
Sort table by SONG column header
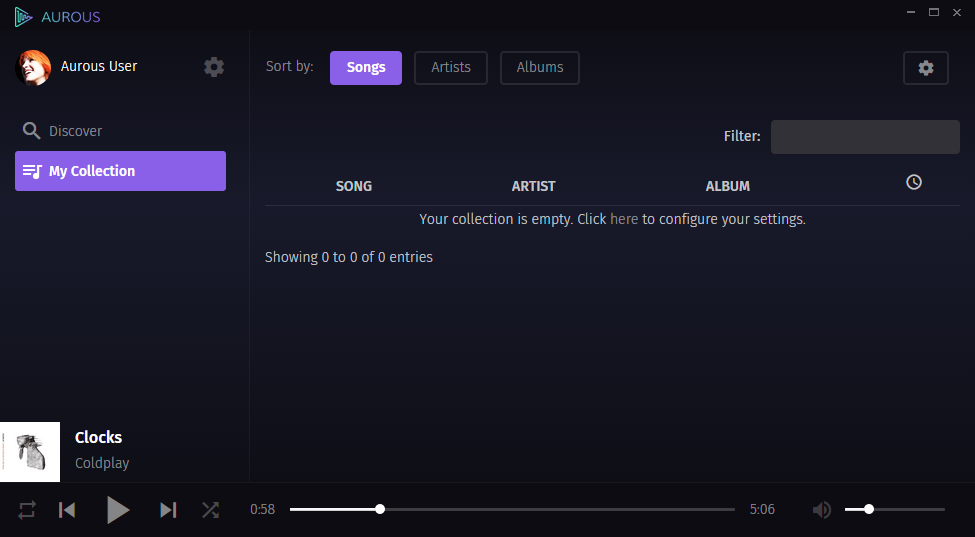(x=354, y=186)
